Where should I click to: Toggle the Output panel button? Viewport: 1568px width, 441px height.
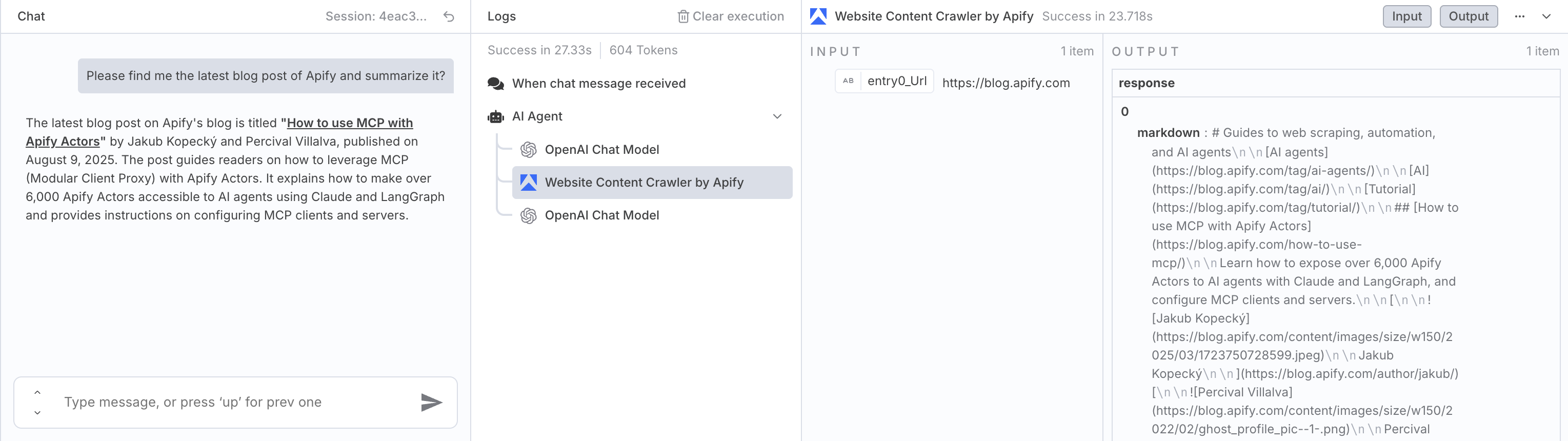pos(1468,16)
